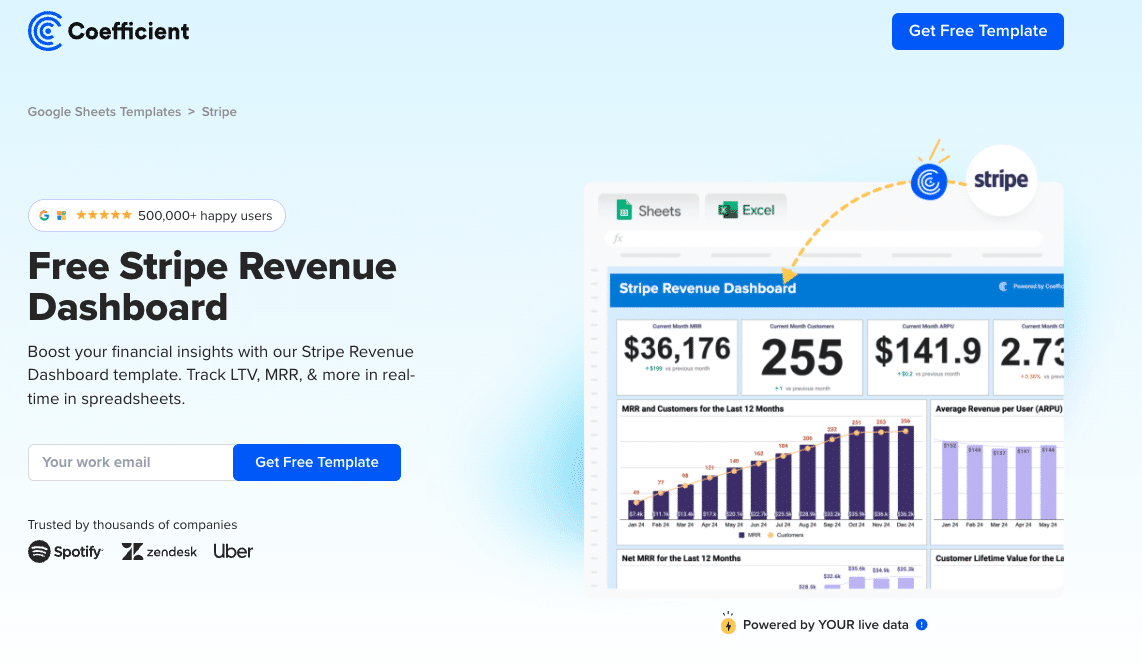Screen dimensions: 1142x665
Task: Click the 500,000+ happy users text
Action: click(x=205, y=216)
